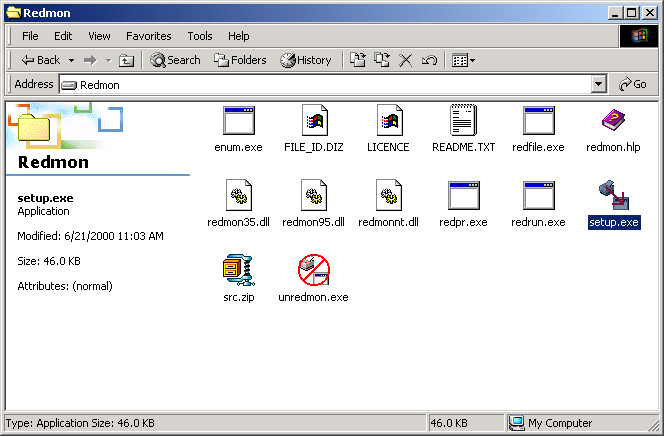Click 'Type: Application Size: 46.0 KB' status text
The height and width of the screenshot is (436, 664).
(80, 423)
